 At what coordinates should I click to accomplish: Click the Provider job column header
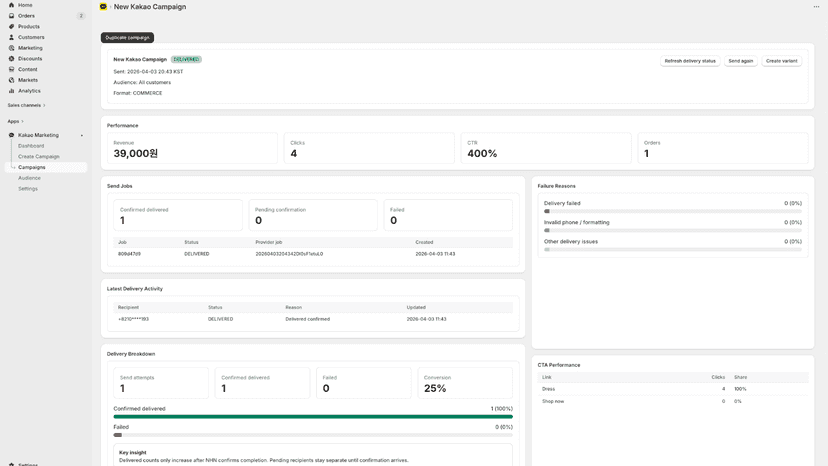(x=269, y=242)
